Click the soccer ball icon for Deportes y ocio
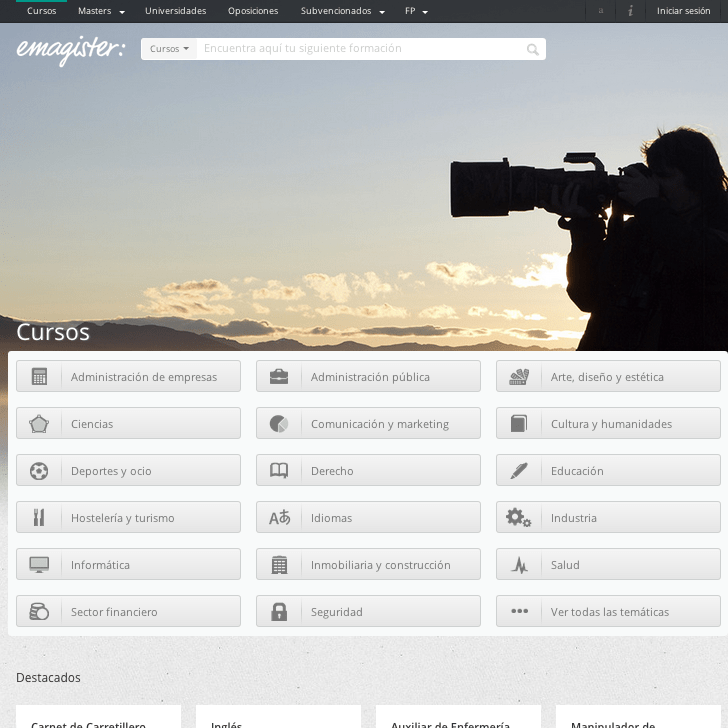Viewport: 728px width, 728px height. pyautogui.click(x=39, y=471)
